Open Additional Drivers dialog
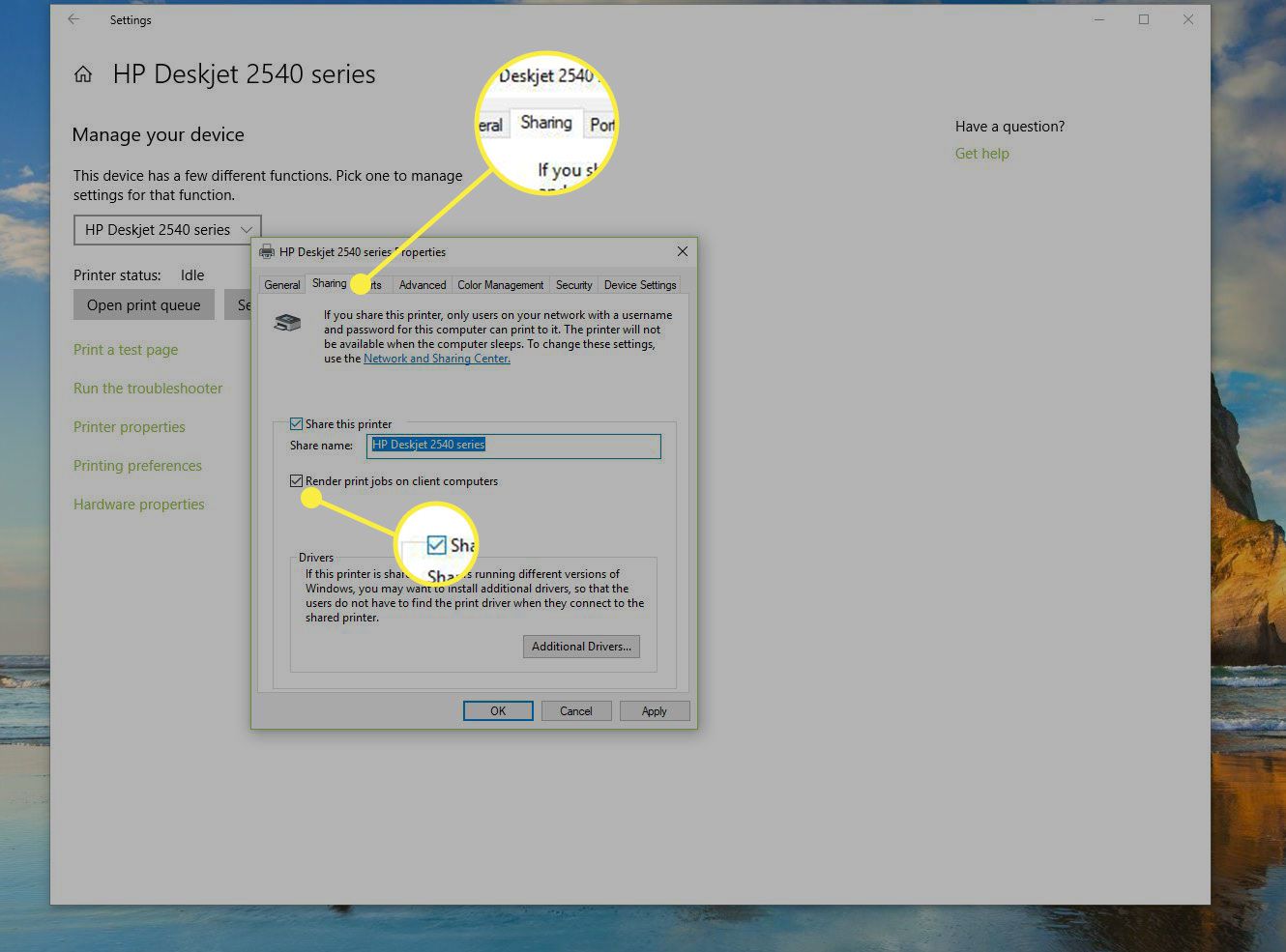 (581, 647)
